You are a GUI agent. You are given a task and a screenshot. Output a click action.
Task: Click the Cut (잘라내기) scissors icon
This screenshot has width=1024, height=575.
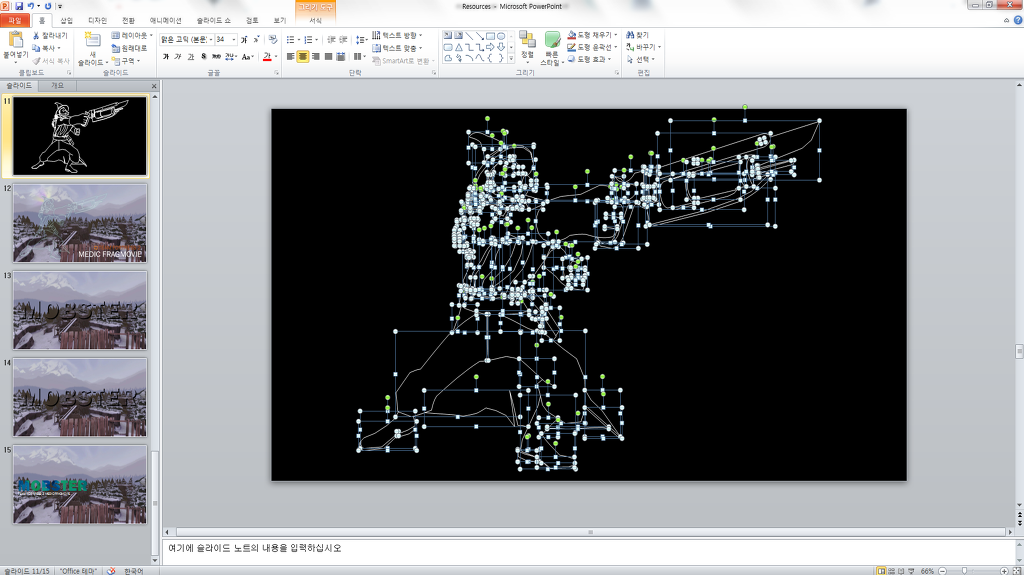pos(36,35)
